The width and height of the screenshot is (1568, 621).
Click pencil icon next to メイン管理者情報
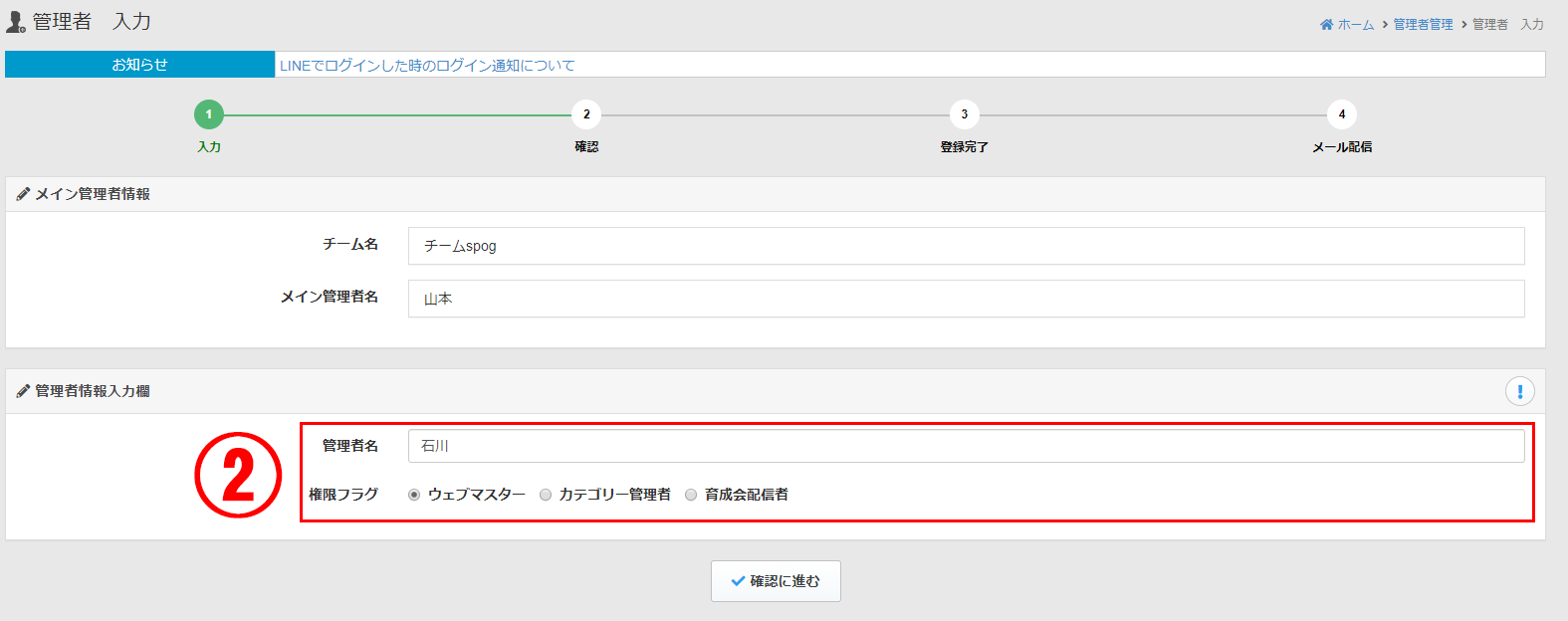click(x=23, y=195)
